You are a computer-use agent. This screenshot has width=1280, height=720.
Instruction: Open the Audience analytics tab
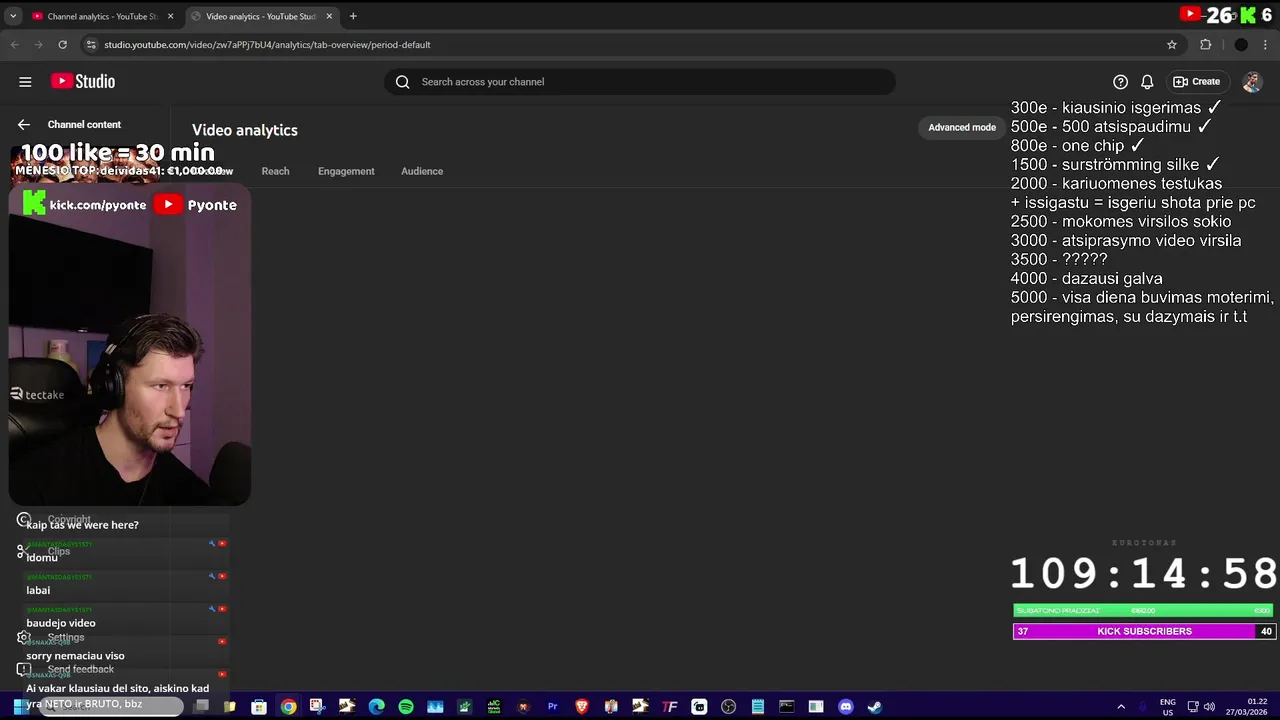pos(422,171)
